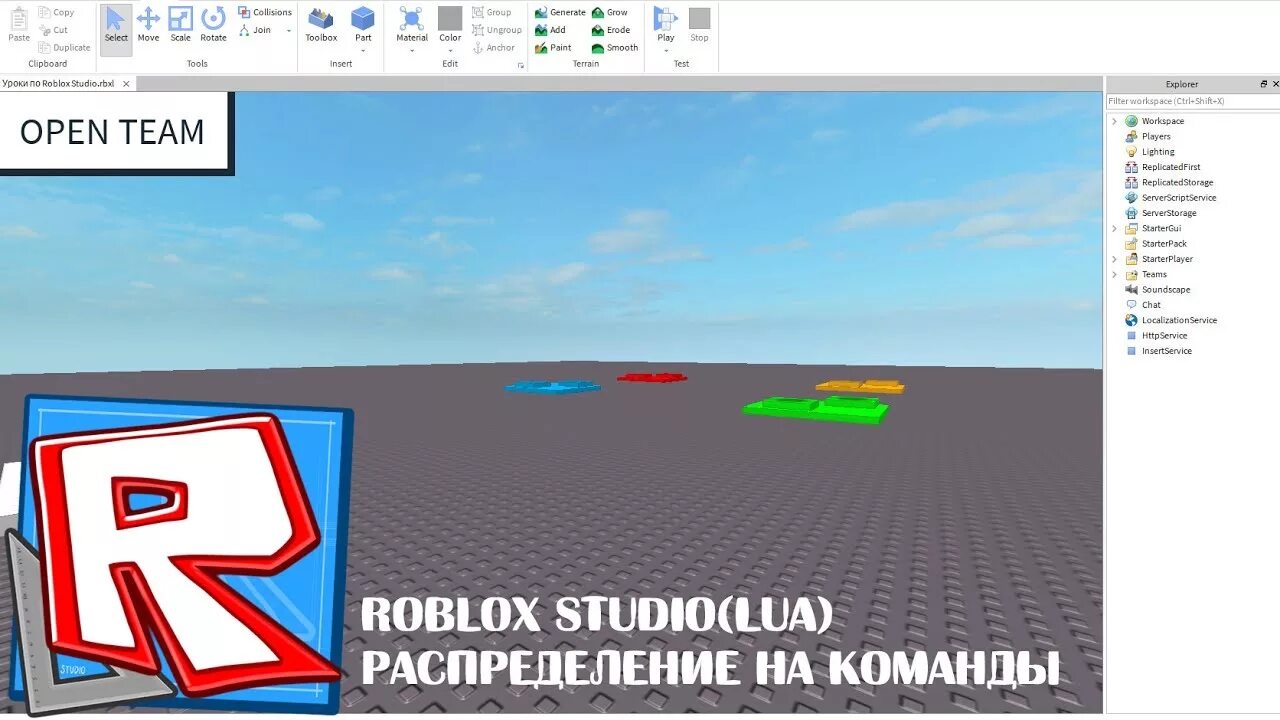Select HttpService in Explorer
Viewport: 1280px width, 720px height.
point(1164,336)
